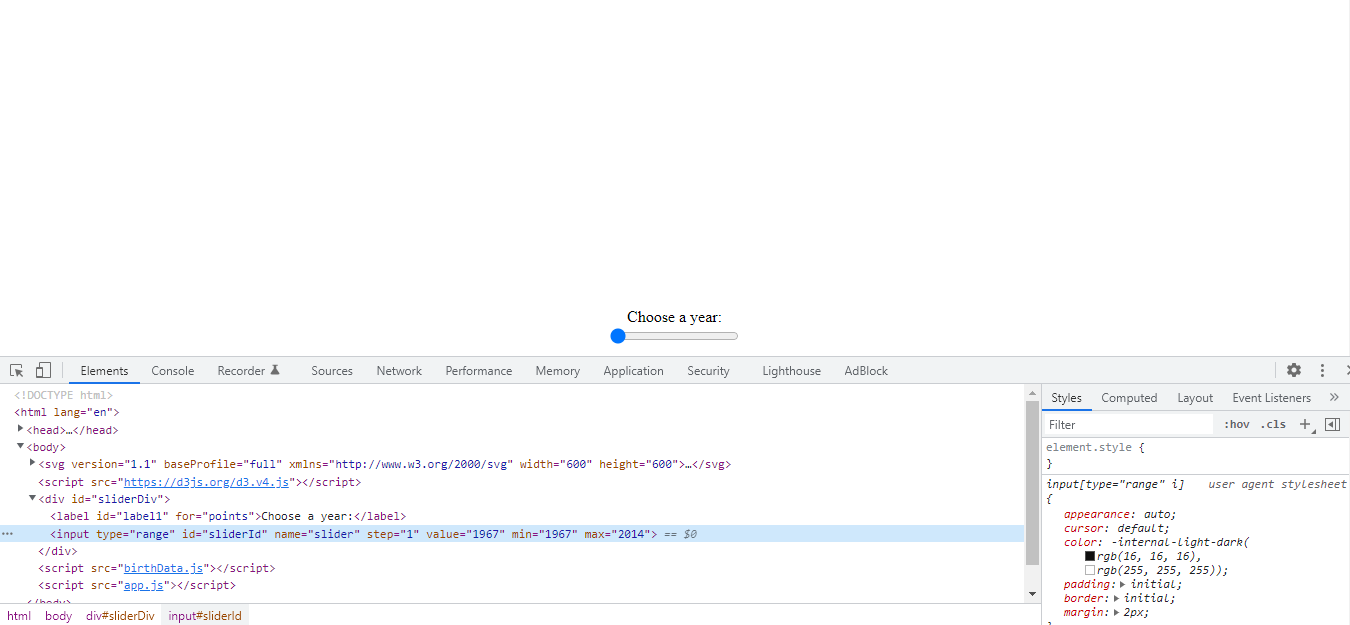Select the input sliderId element line

point(512,534)
